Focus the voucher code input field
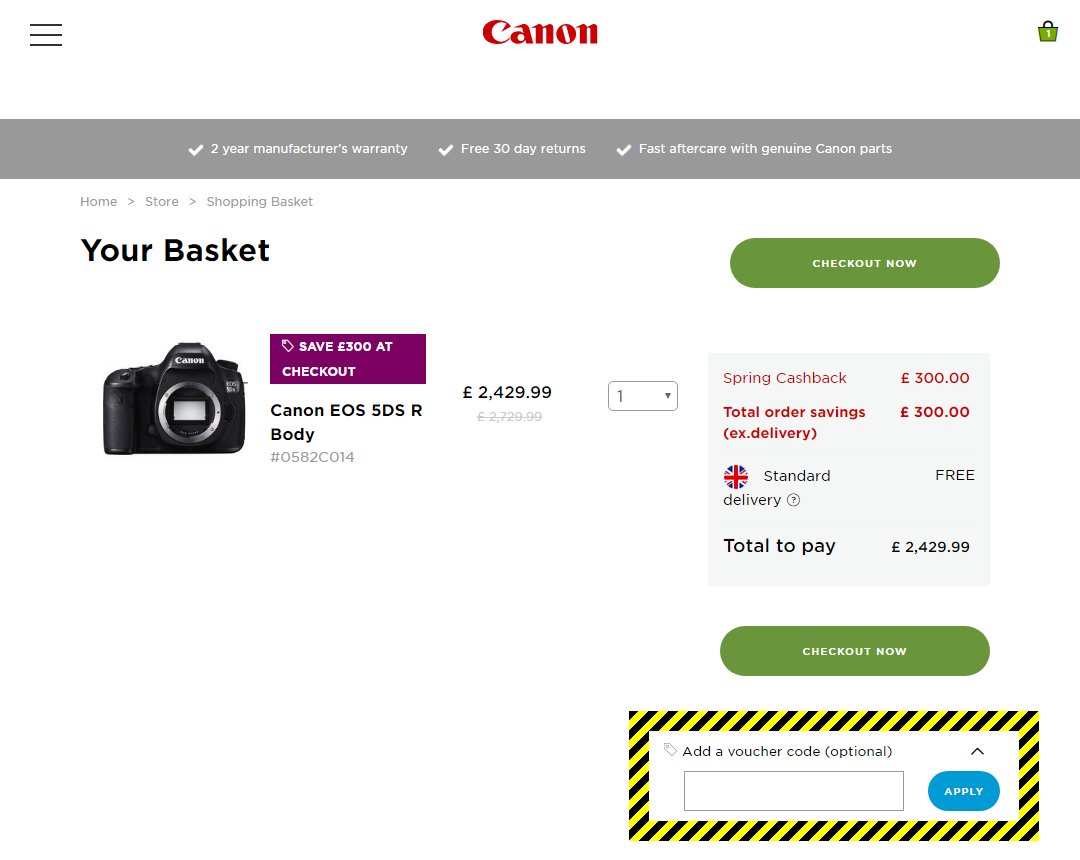The width and height of the screenshot is (1080, 860). (793, 791)
